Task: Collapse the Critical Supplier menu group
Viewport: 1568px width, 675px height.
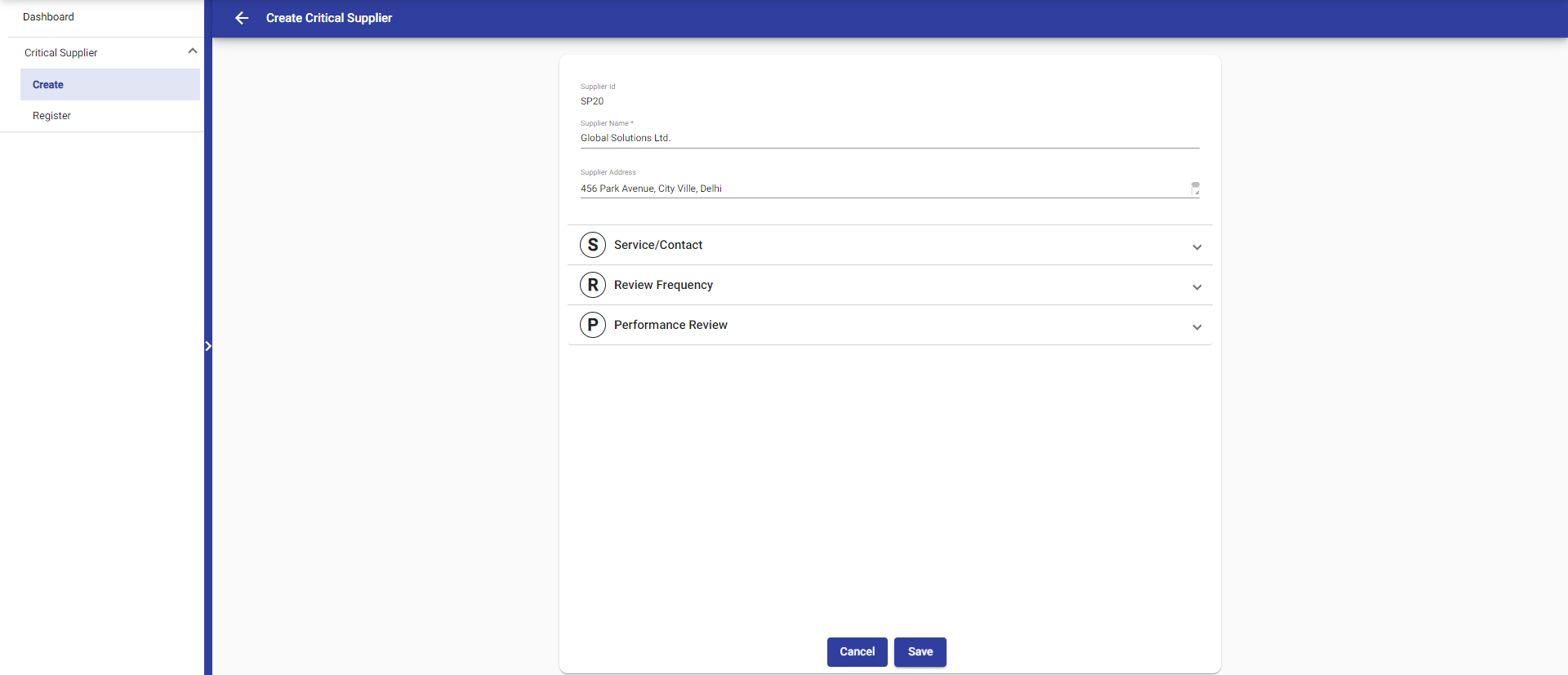Action: [x=193, y=51]
